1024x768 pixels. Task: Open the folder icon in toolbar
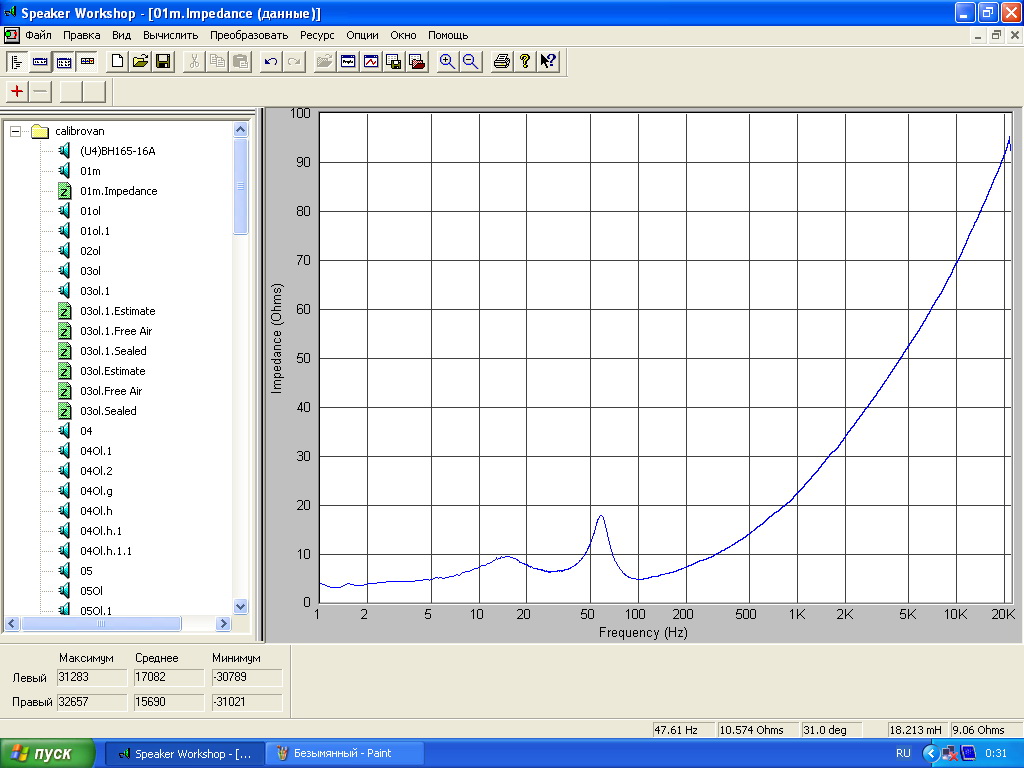click(140, 61)
